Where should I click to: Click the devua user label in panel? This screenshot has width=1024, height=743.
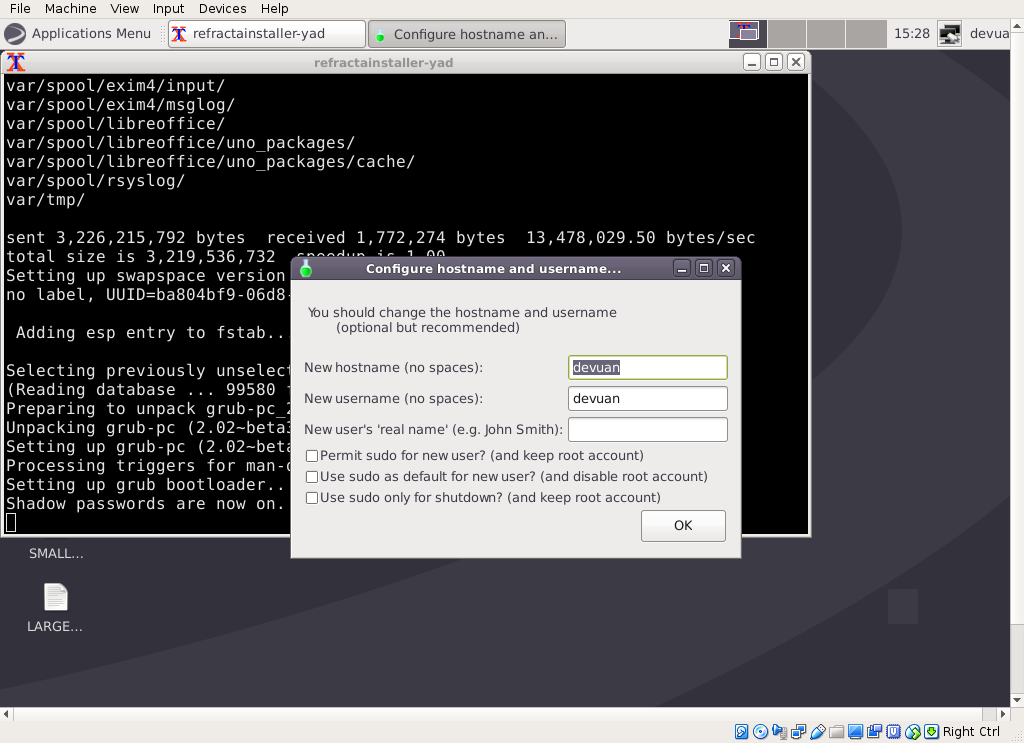pyautogui.click(x=989, y=33)
